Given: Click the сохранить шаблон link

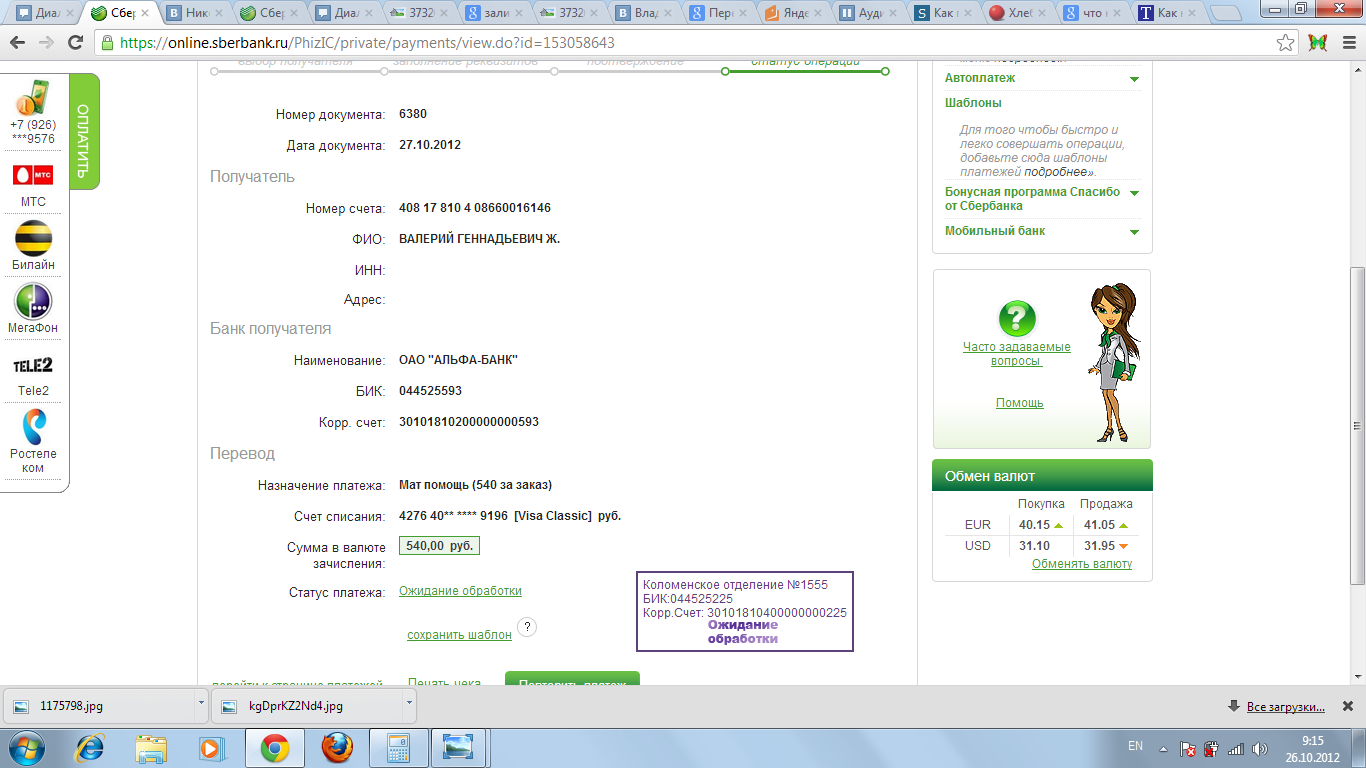Looking at the screenshot, I should (459, 635).
